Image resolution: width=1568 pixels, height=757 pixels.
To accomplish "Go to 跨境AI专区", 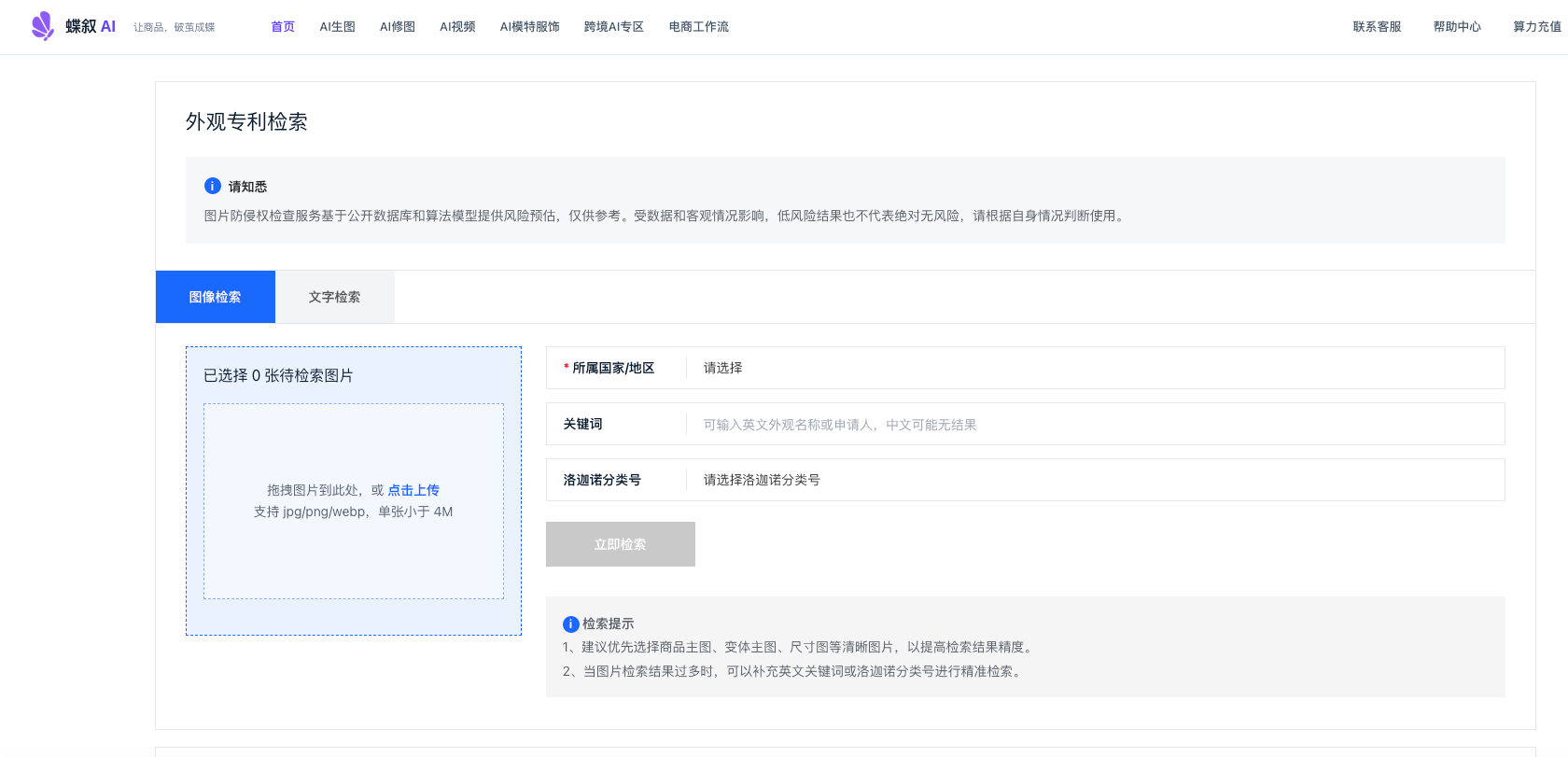I will (x=614, y=26).
